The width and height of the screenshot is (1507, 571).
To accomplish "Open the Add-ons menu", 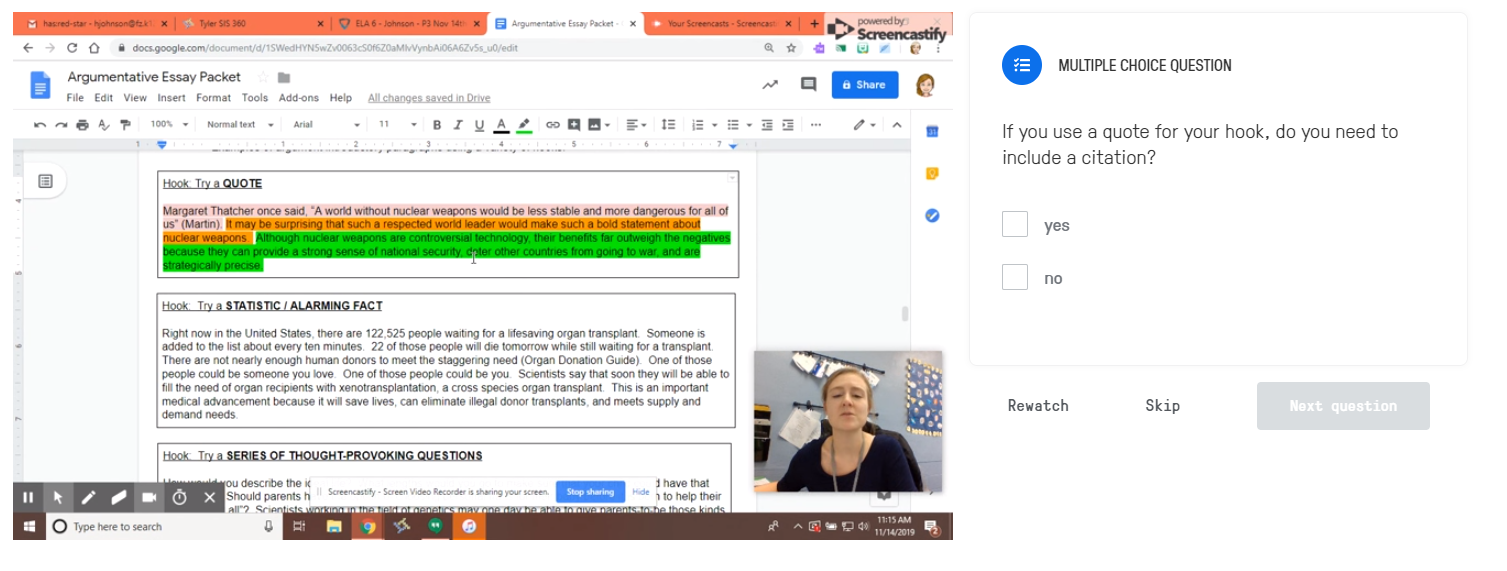I will click(x=298, y=98).
